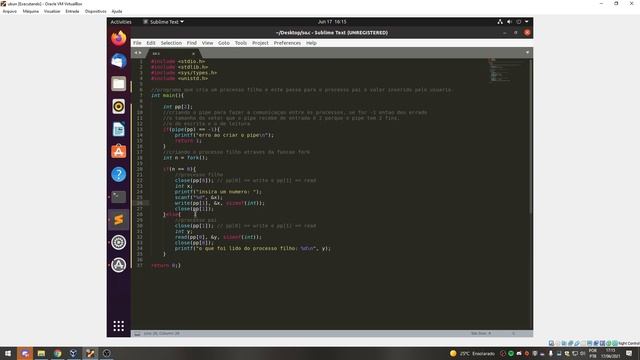The image size is (640, 360).
Task: Click the minimap in Sublime editor
Action: pos(506,70)
